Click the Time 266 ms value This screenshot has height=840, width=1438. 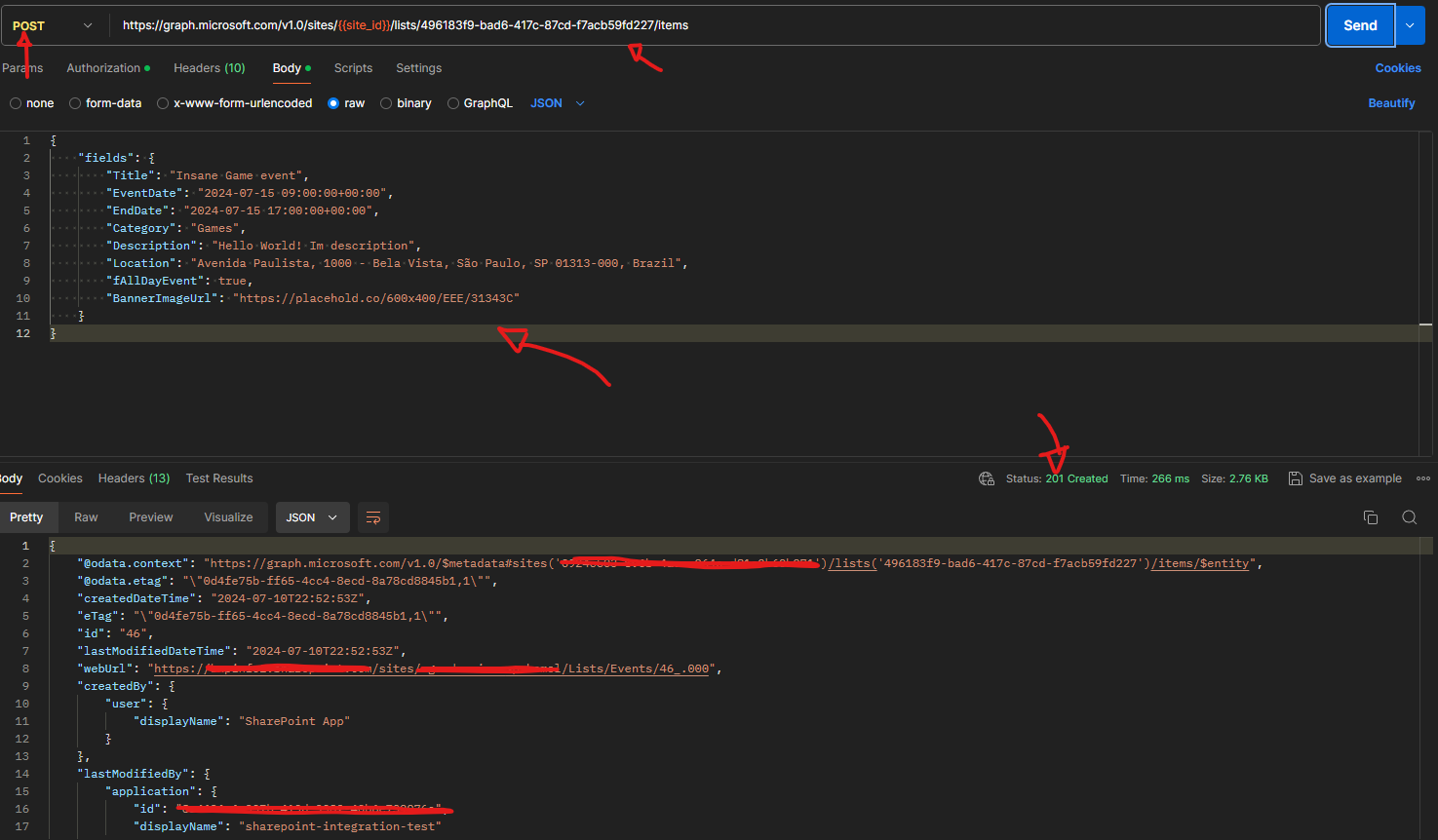click(1171, 478)
